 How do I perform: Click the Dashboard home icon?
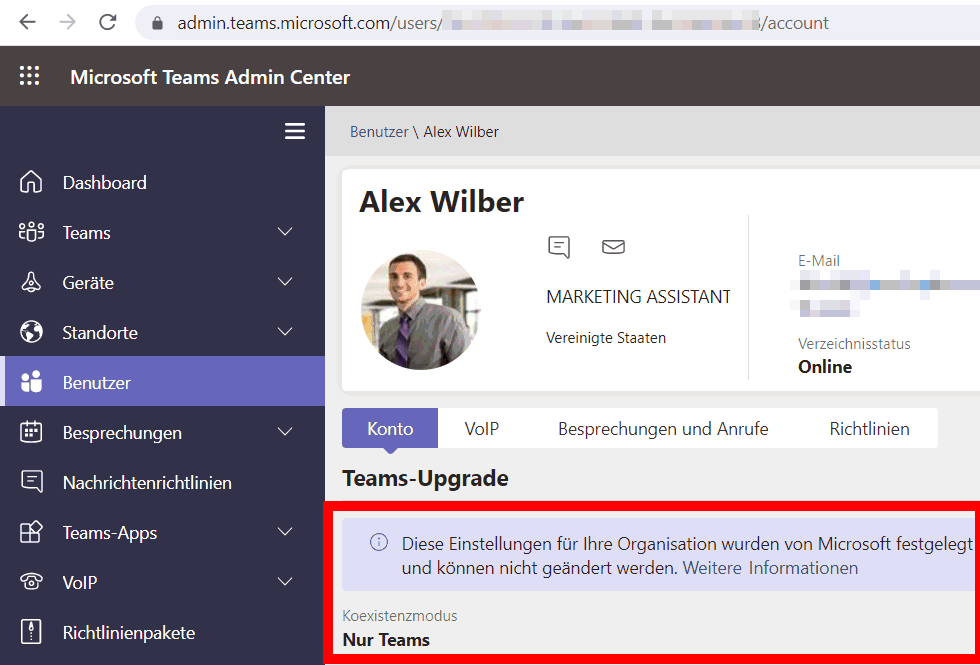31,182
